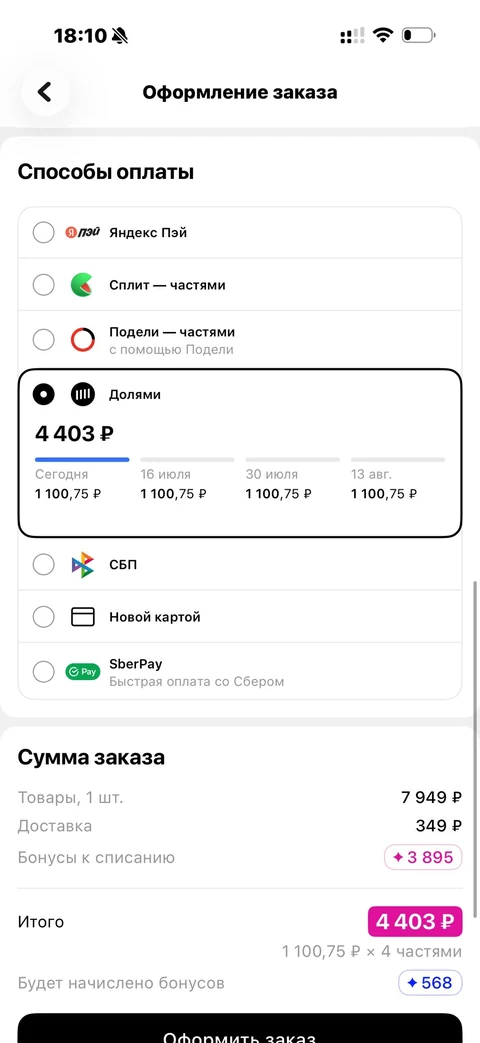Tap the 3 895 bonus write-off badge
480x1043 pixels.
click(423, 857)
